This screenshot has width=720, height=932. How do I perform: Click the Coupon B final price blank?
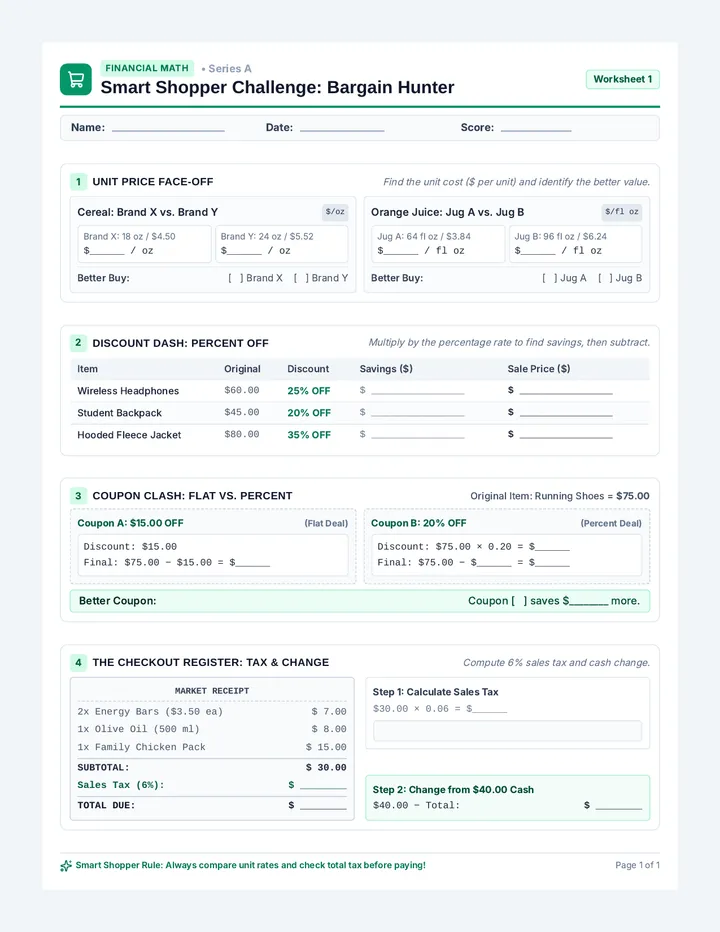[552, 563]
